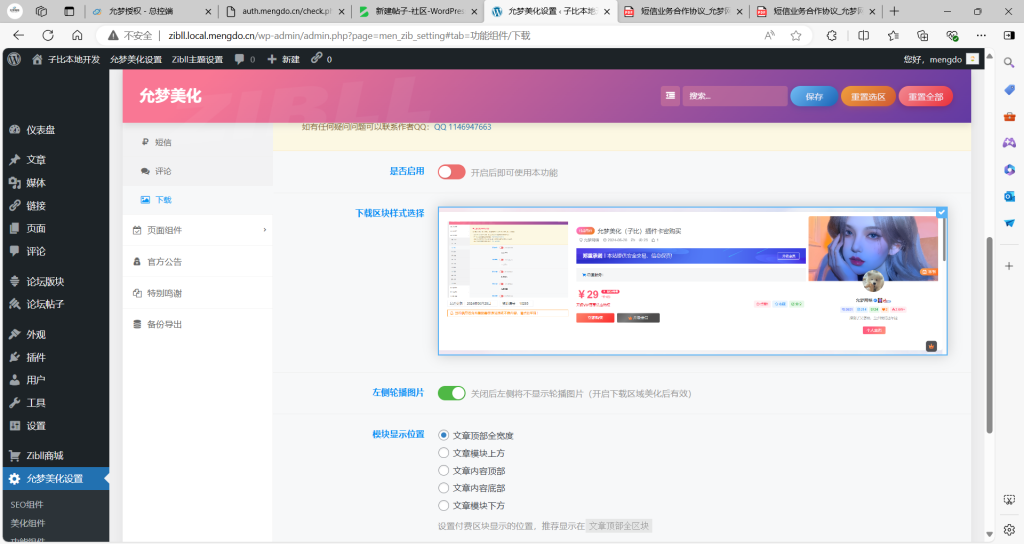Open the 新建 dropdown in admin bar
This screenshot has height=544, width=1024.
283,59
